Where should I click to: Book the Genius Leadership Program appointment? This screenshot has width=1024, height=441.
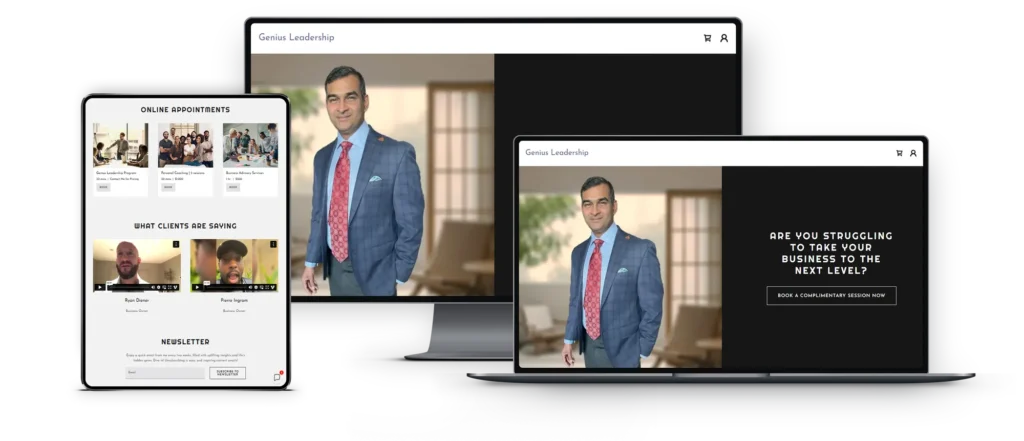(x=103, y=187)
